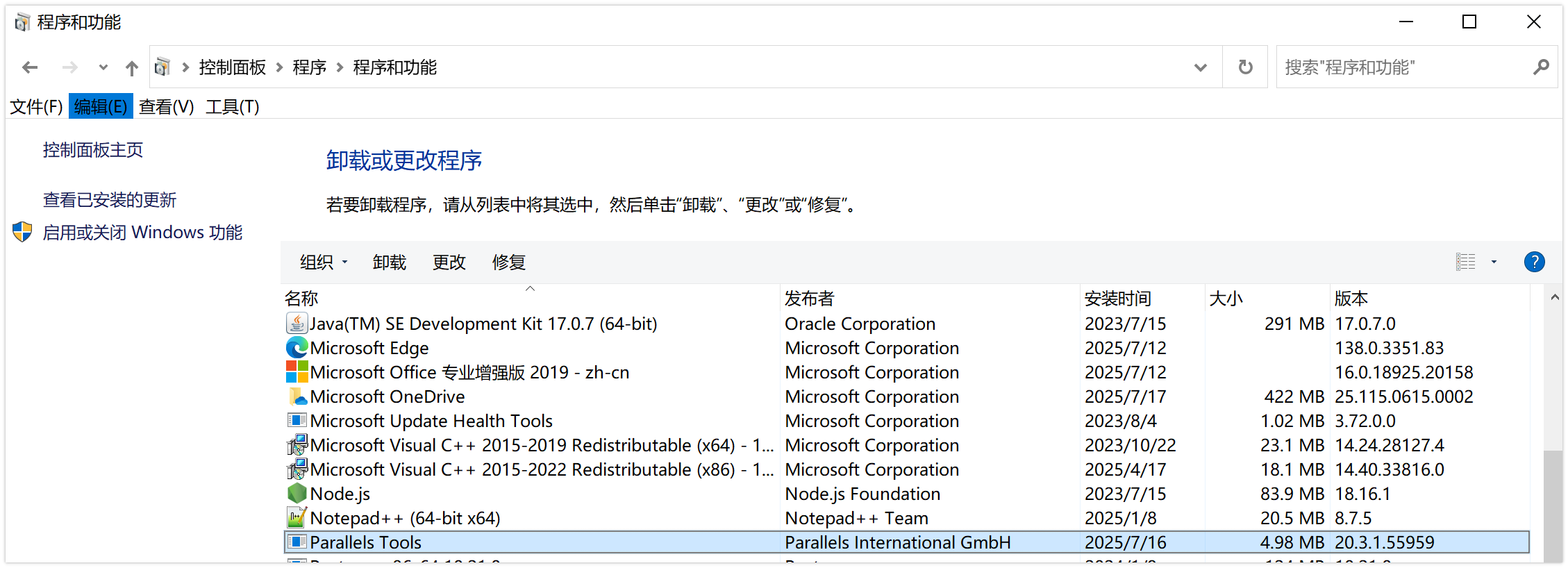Open the view options dropdown arrow
This screenshot has width=1568, height=568.
(1494, 262)
